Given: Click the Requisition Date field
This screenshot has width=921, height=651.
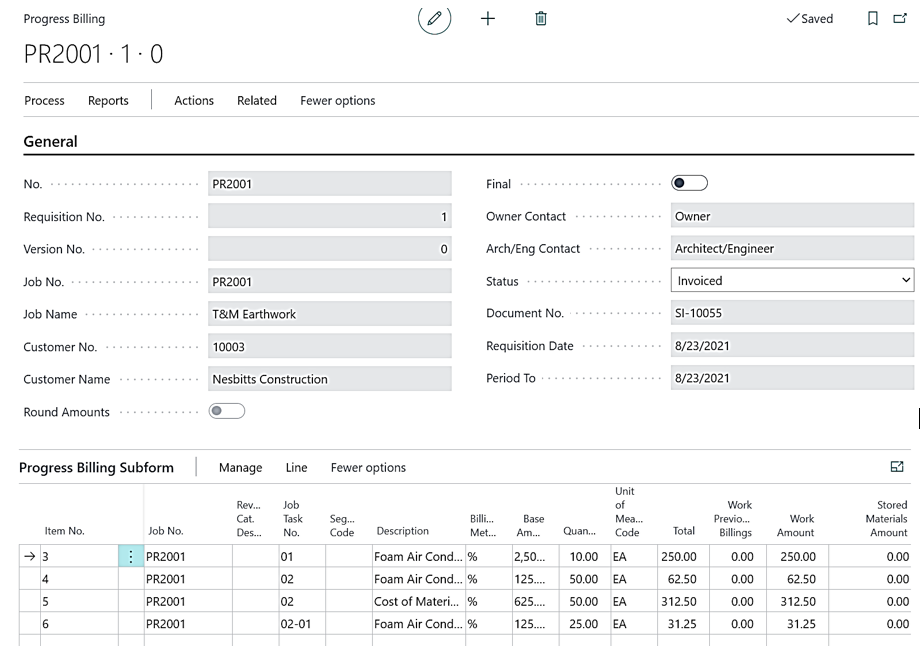Looking at the screenshot, I should (x=792, y=346).
